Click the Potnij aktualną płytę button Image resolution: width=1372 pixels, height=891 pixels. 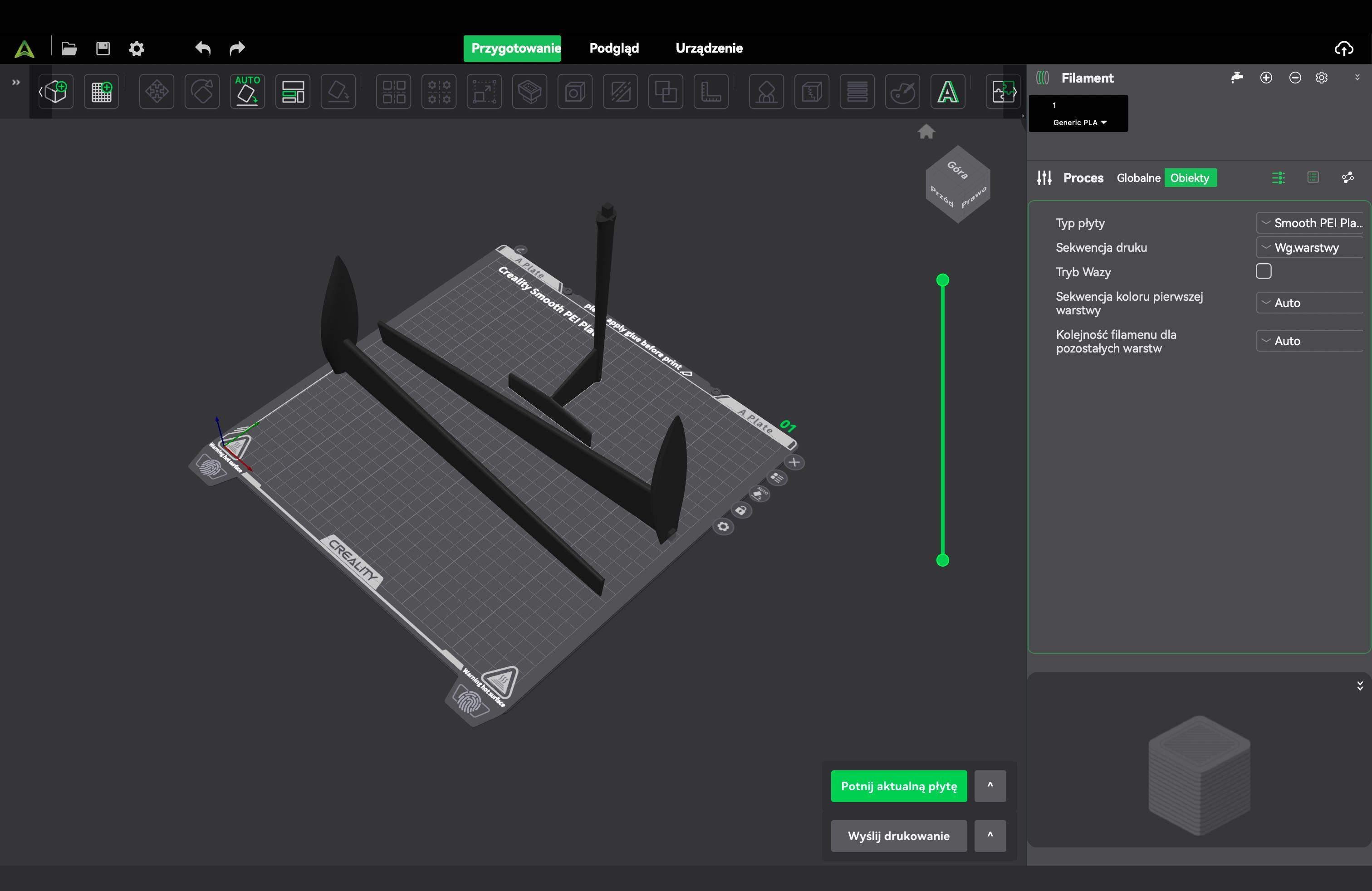pos(899,786)
